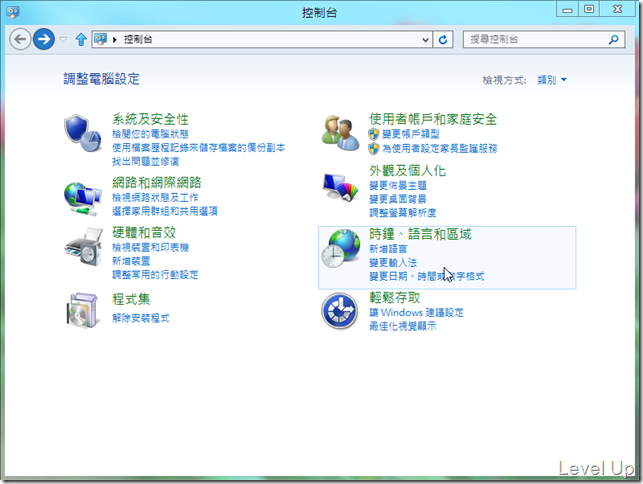Open the Clock, Language, Region globe icon
The image size is (643, 484).
point(340,248)
